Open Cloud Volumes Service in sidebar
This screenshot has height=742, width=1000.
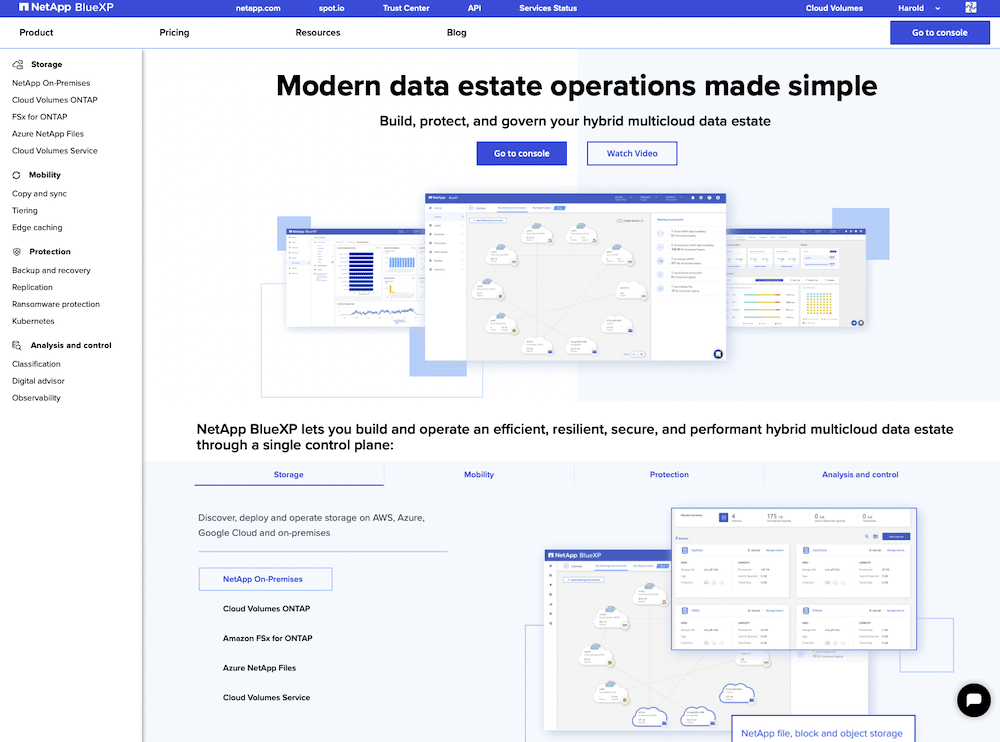[55, 151]
